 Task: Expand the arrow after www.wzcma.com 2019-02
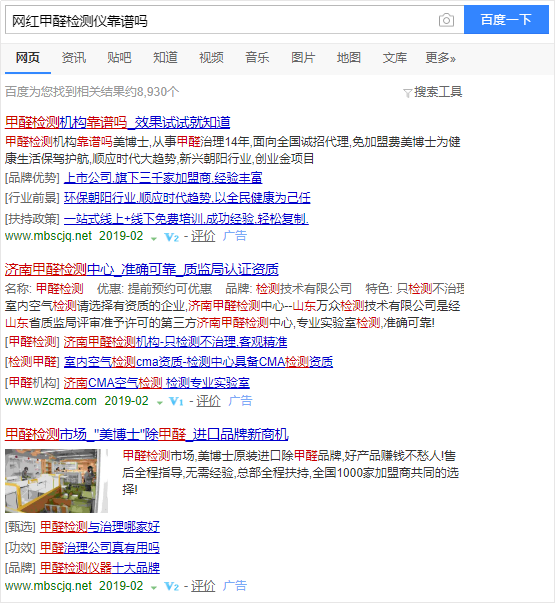(x=160, y=403)
